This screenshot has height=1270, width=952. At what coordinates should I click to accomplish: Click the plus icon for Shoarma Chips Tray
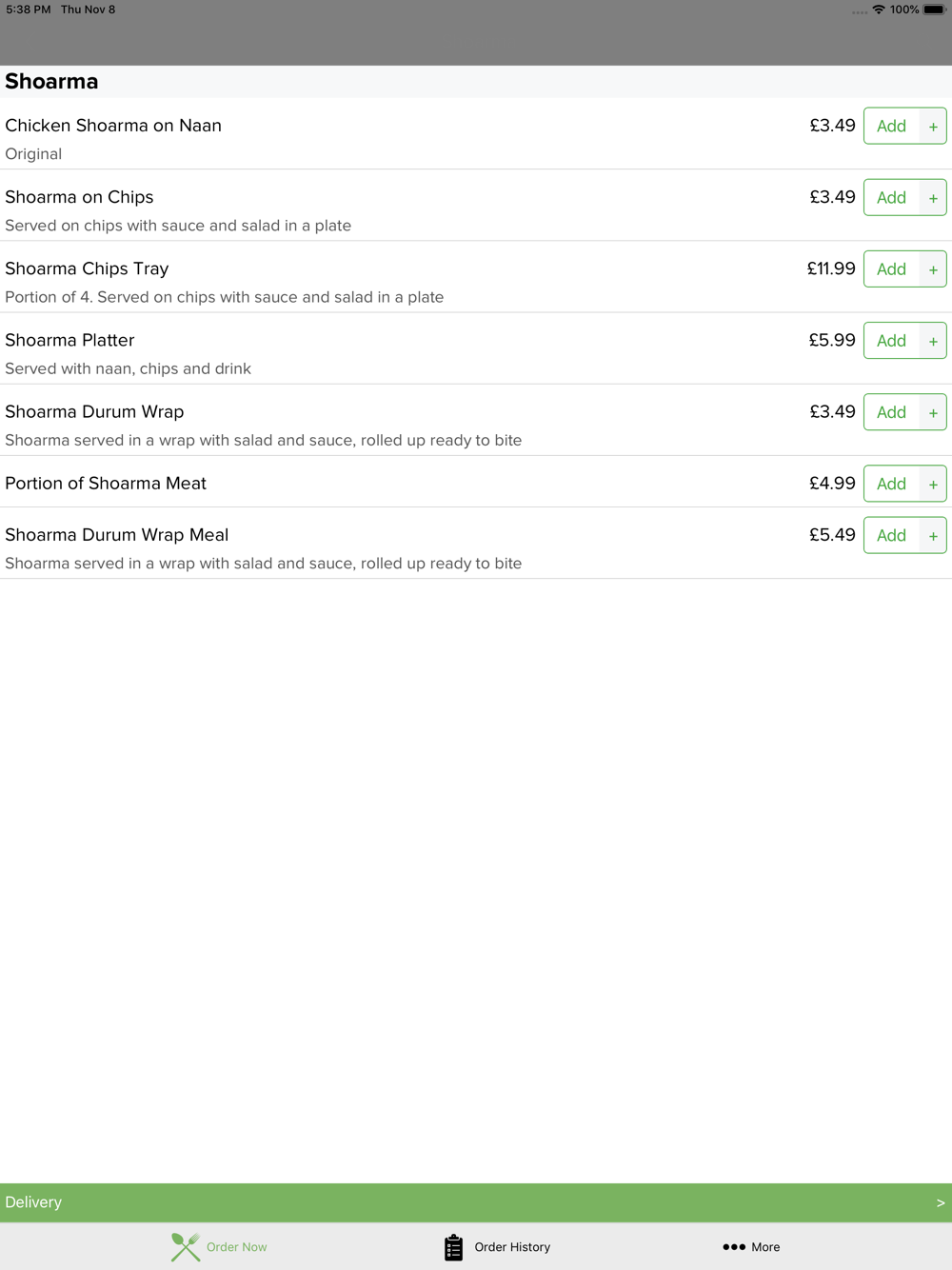[x=933, y=269]
